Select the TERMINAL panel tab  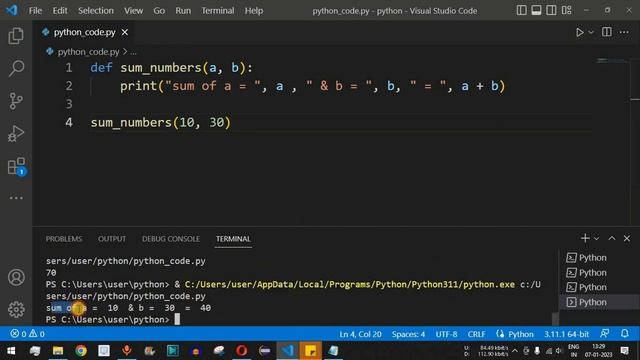pos(233,239)
